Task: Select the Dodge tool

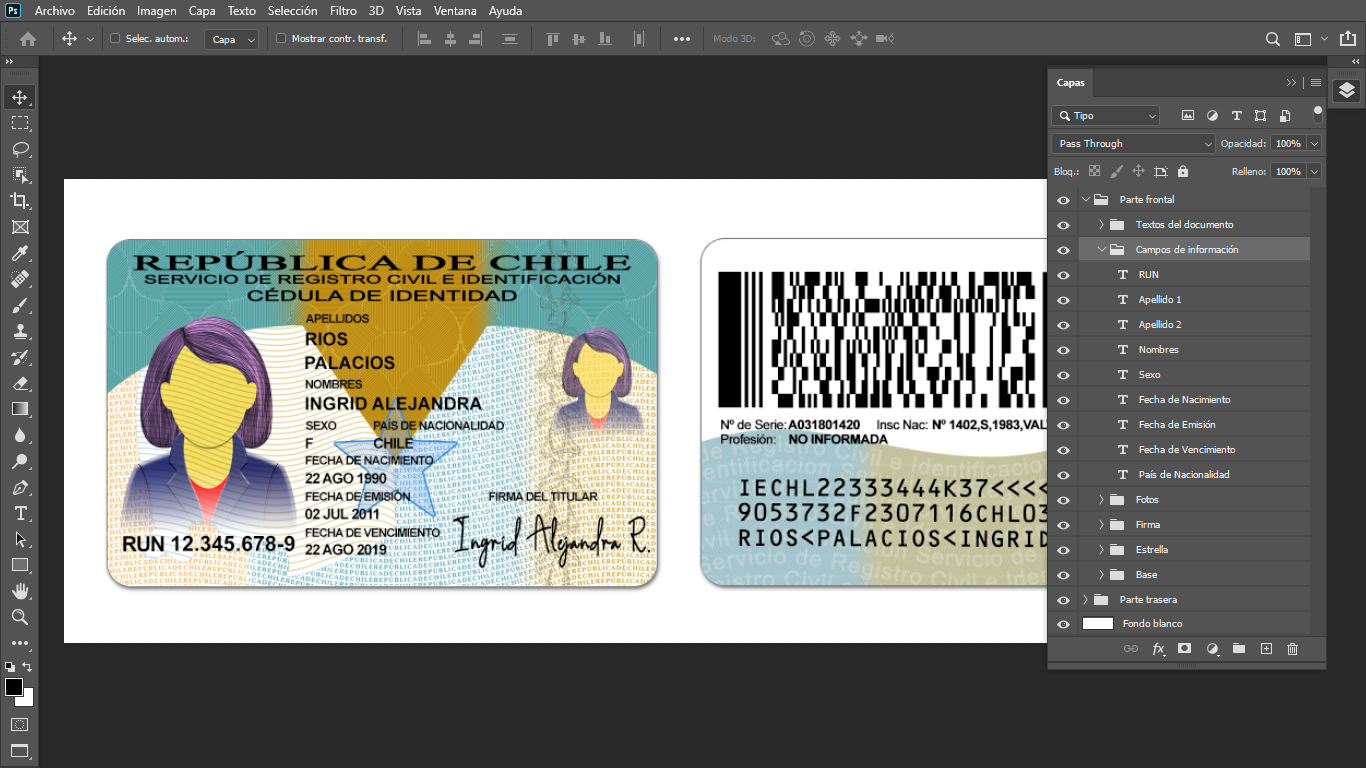Action: tap(19, 461)
